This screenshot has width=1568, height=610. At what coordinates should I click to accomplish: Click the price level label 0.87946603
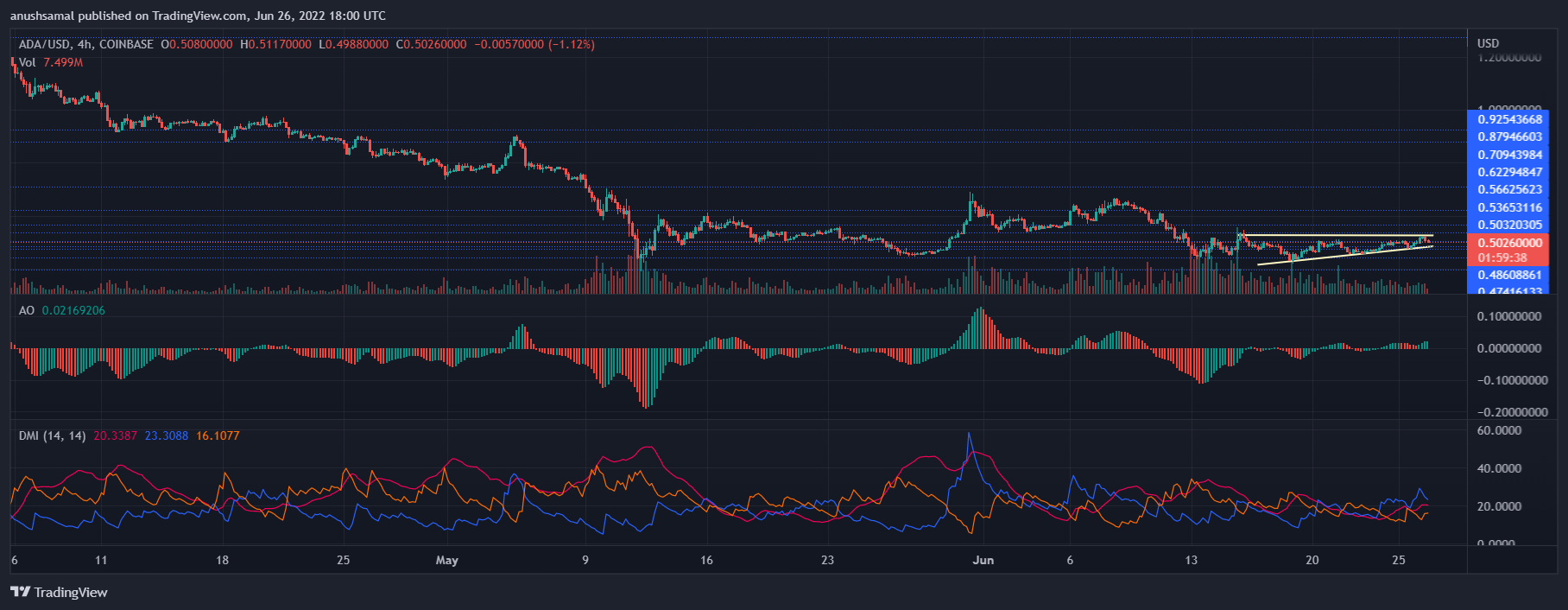(1509, 137)
